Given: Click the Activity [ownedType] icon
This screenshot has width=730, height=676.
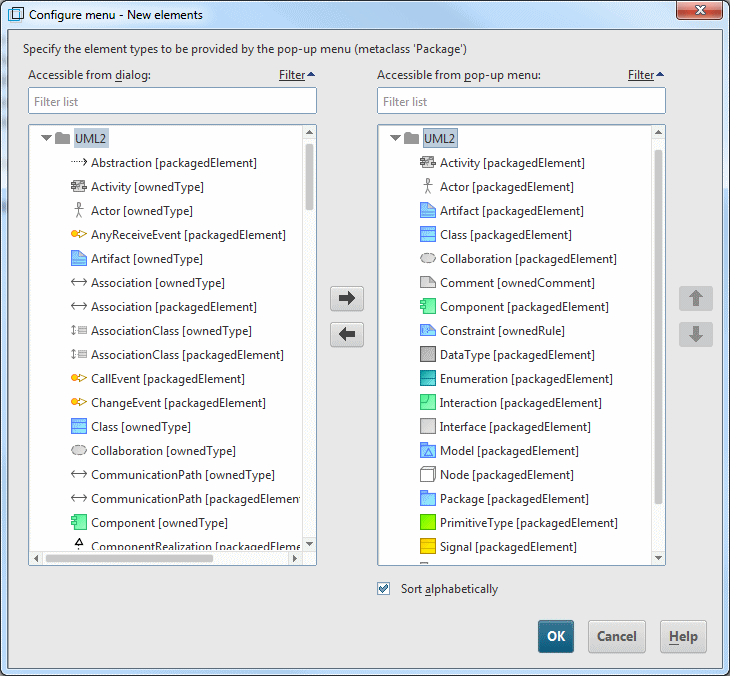Looking at the screenshot, I should [x=79, y=187].
